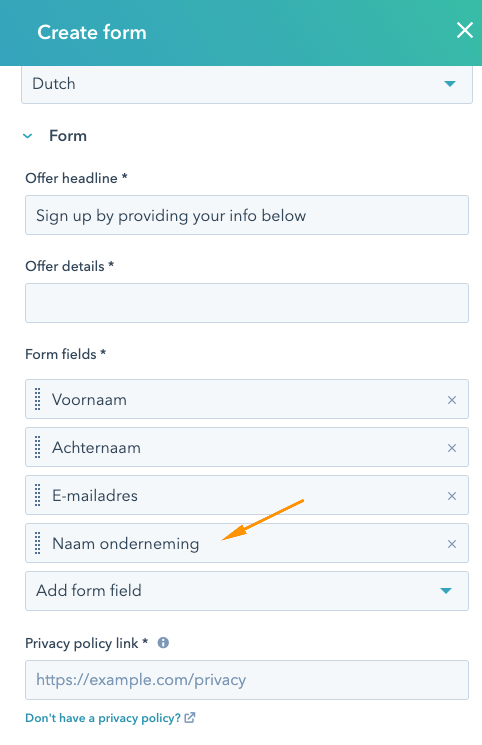Click the Offer headline input field

pyautogui.click(x=247, y=215)
